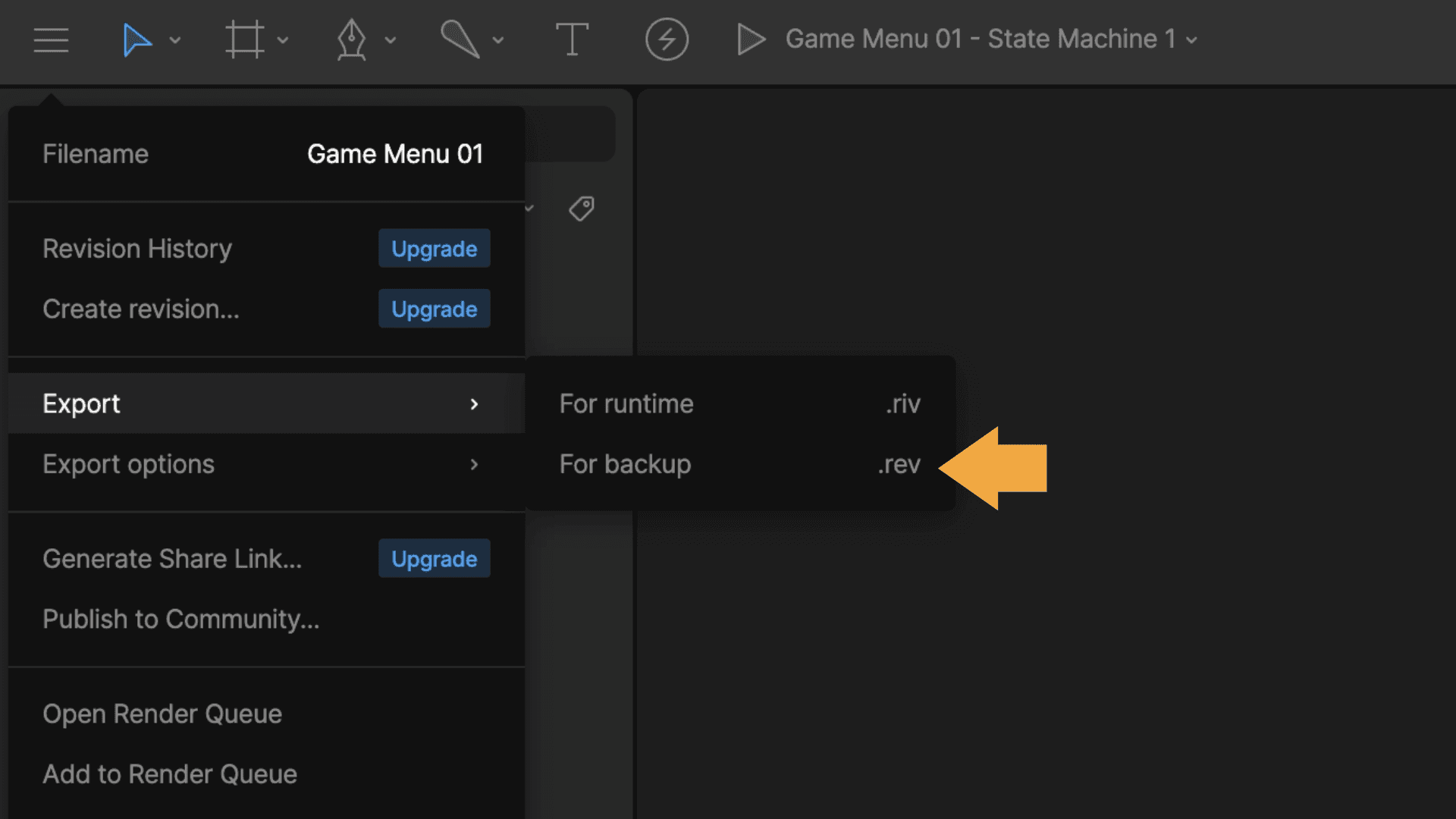Click Upgrade next to Generate Share Link
1456x819 pixels.
[434, 559]
